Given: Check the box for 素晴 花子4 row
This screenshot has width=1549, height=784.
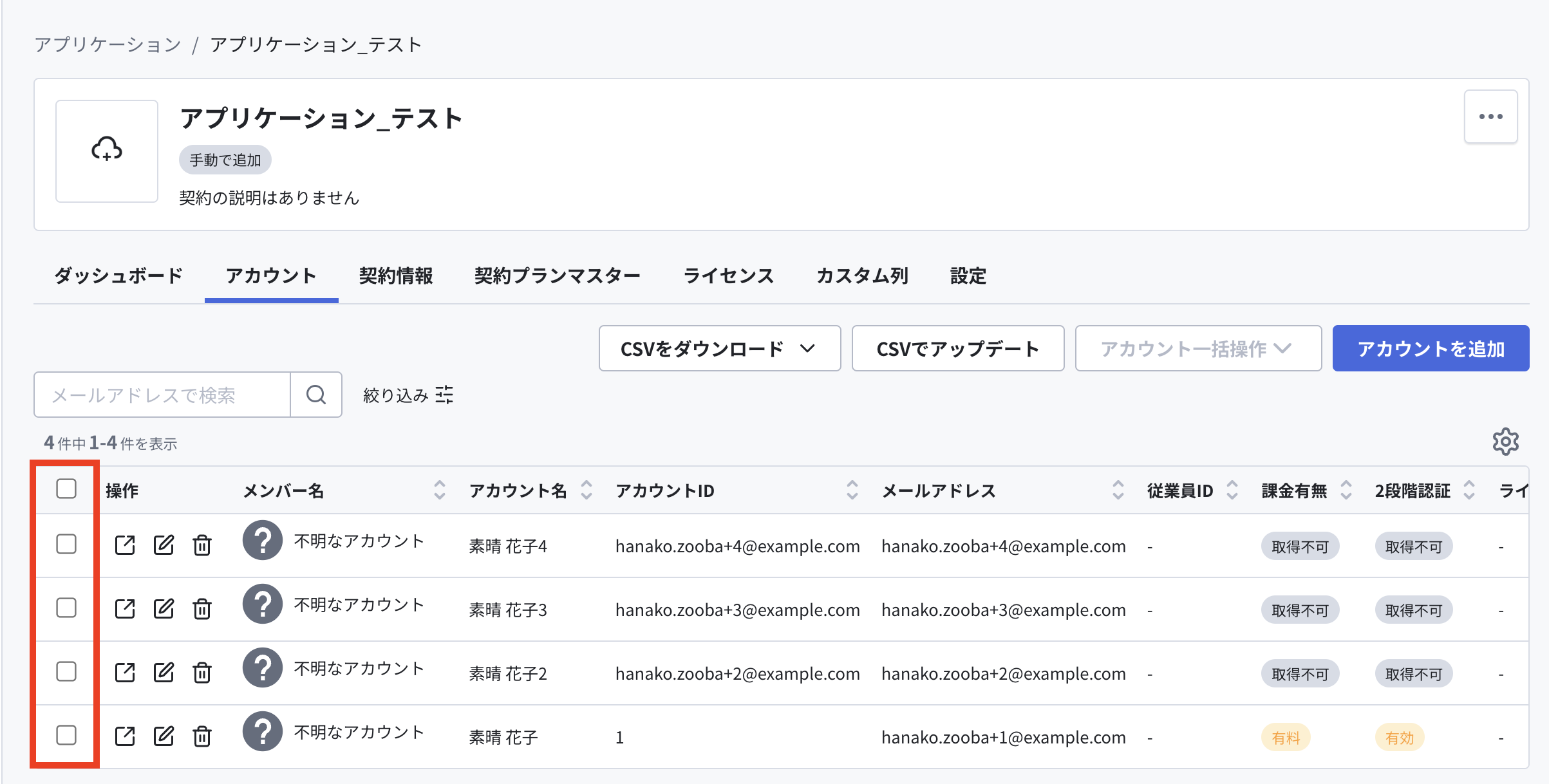Looking at the screenshot, I should [66, 545].
